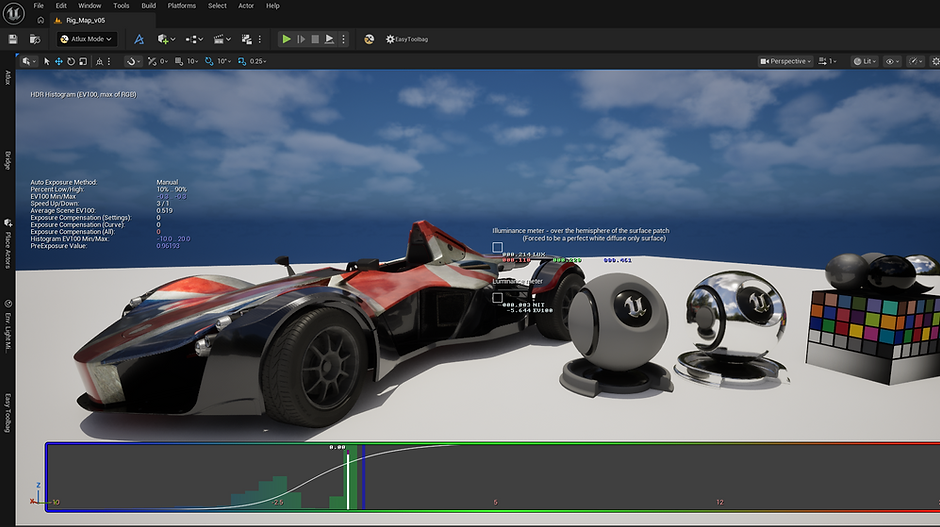Toggle grid snapping icon
The width and height of the screenshot is (940, 527).
coord(179,61)
